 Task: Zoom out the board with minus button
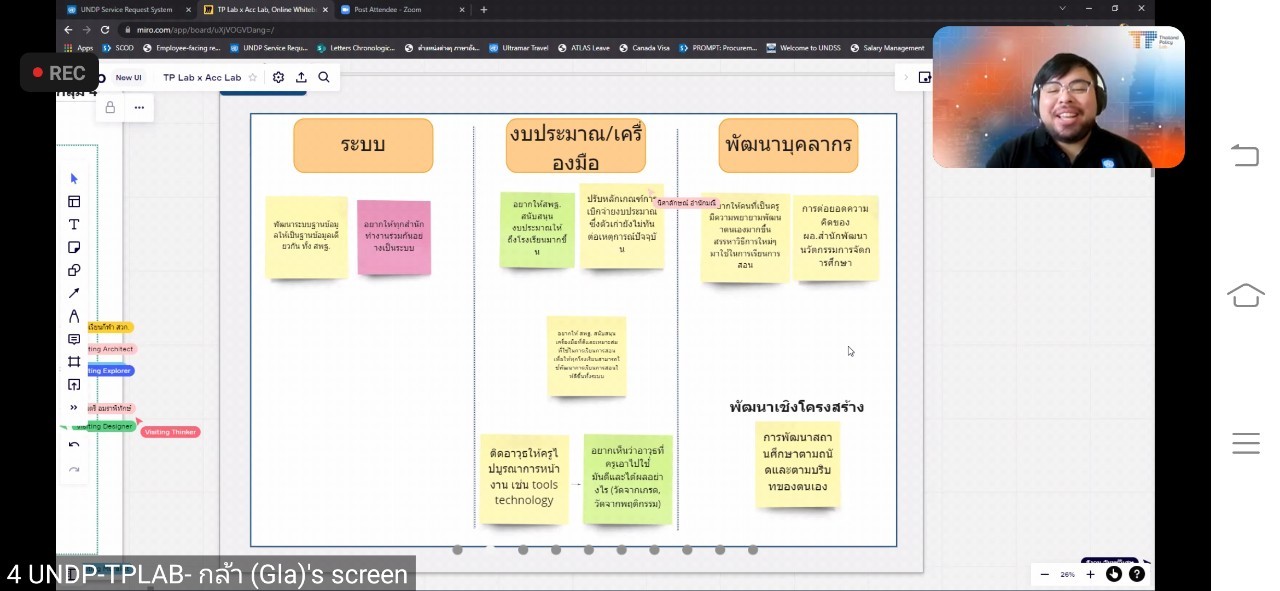pos(1045,574)
